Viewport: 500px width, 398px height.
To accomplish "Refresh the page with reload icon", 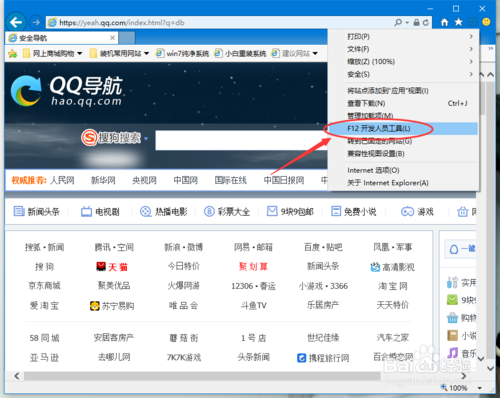I will click(426, 22).
